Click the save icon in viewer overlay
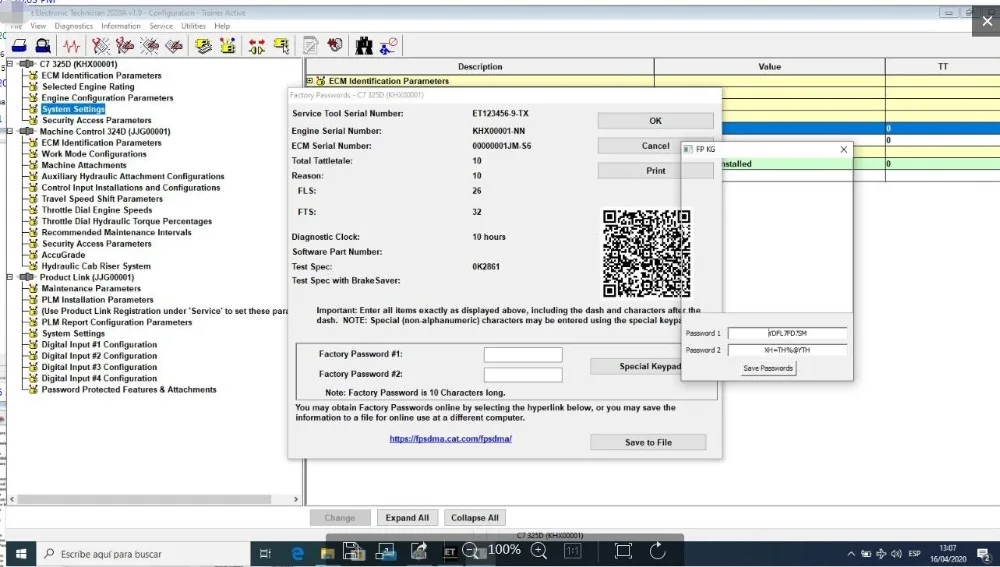The width and height of the screenshot is (1000, 567). point(353,551)
